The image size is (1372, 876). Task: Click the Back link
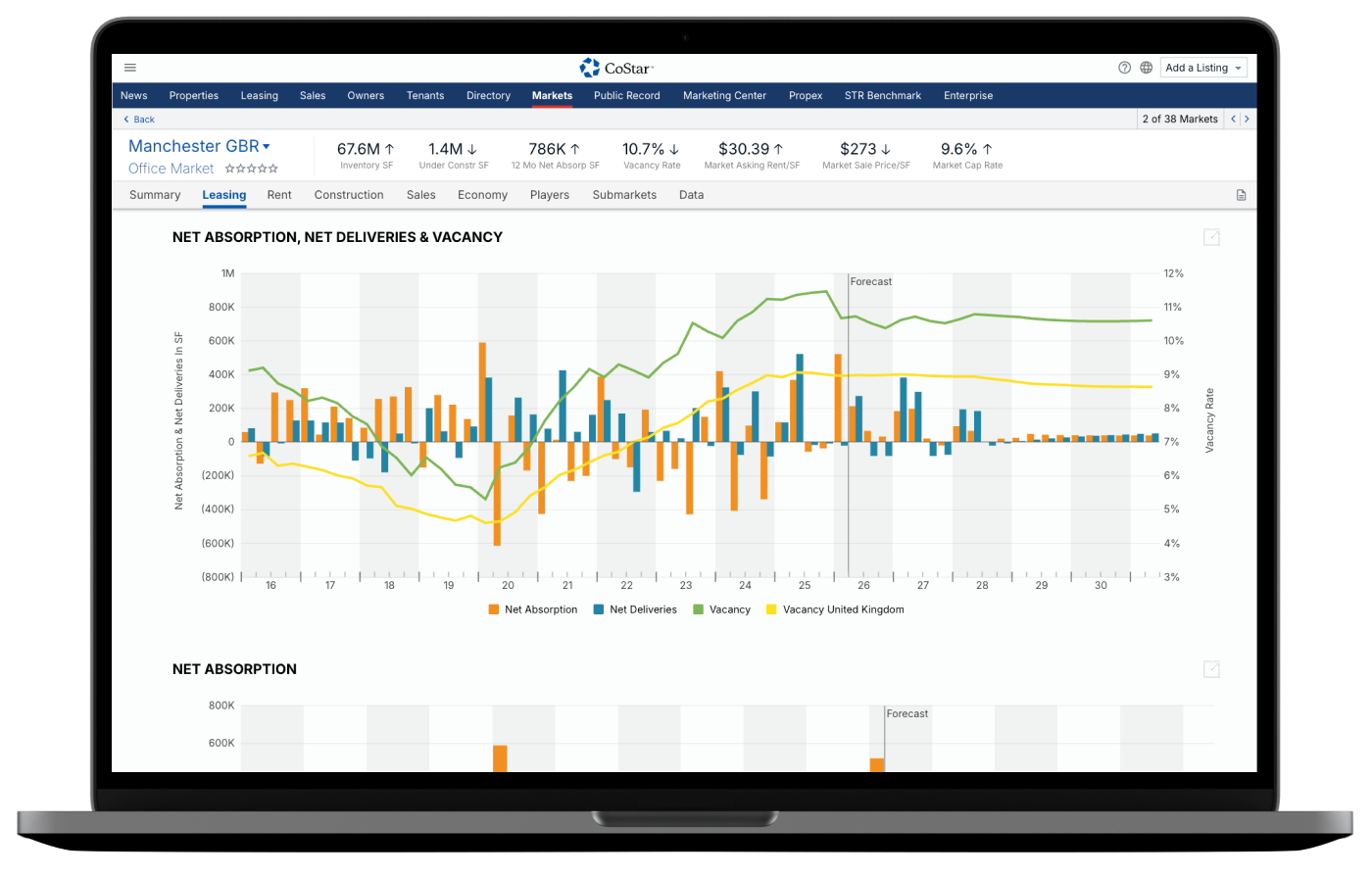click(x=139, y=120)
